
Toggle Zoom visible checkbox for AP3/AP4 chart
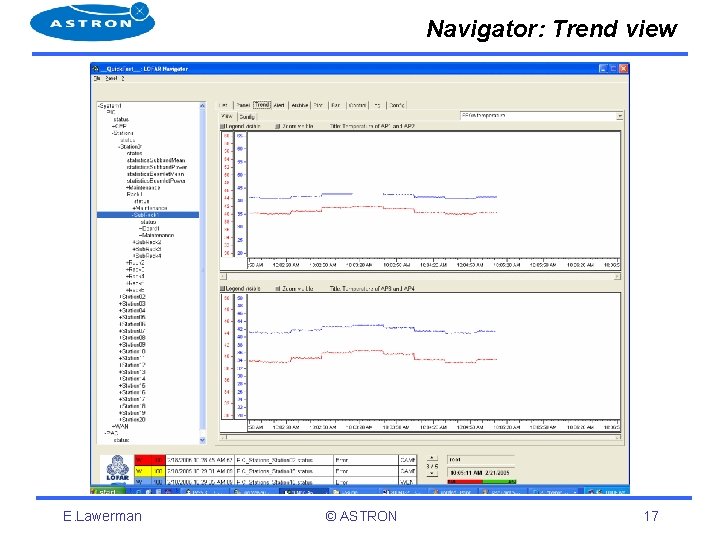pos(277,289)
